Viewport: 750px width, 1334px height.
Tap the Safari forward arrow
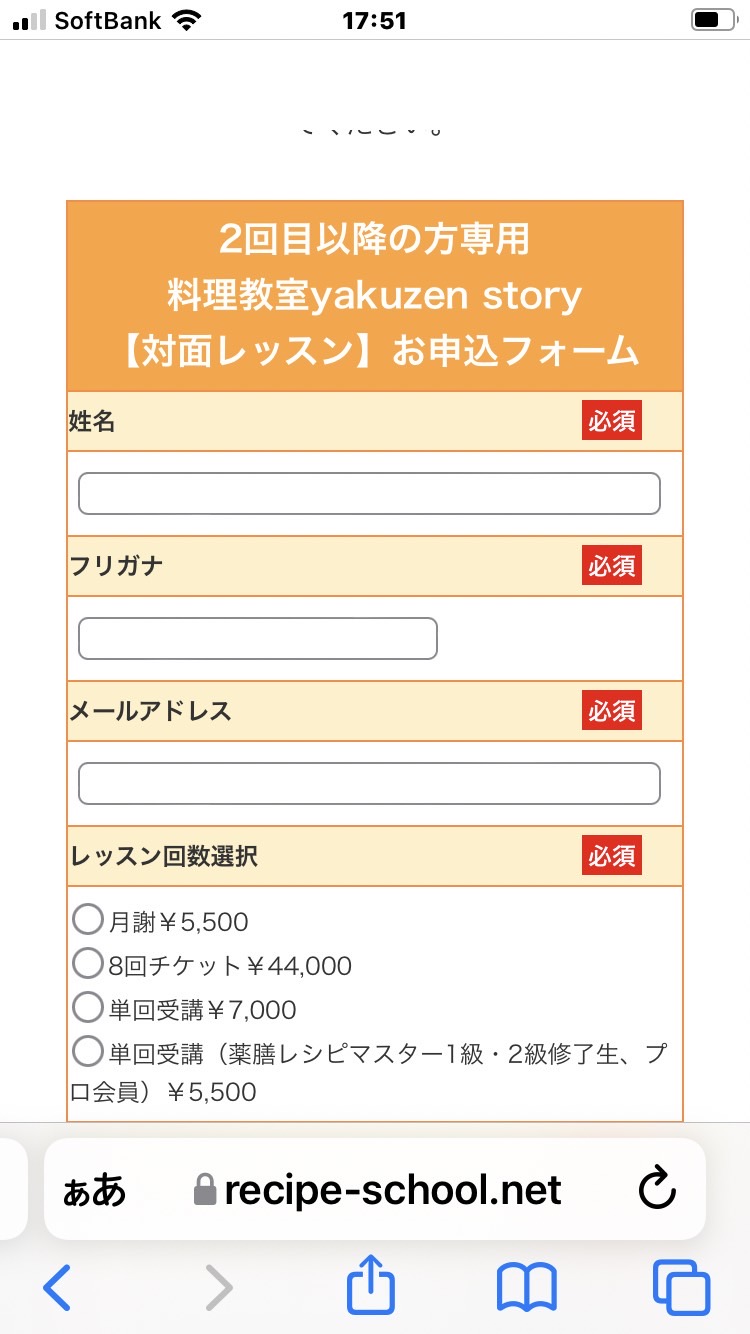(x=218, y=1286)
